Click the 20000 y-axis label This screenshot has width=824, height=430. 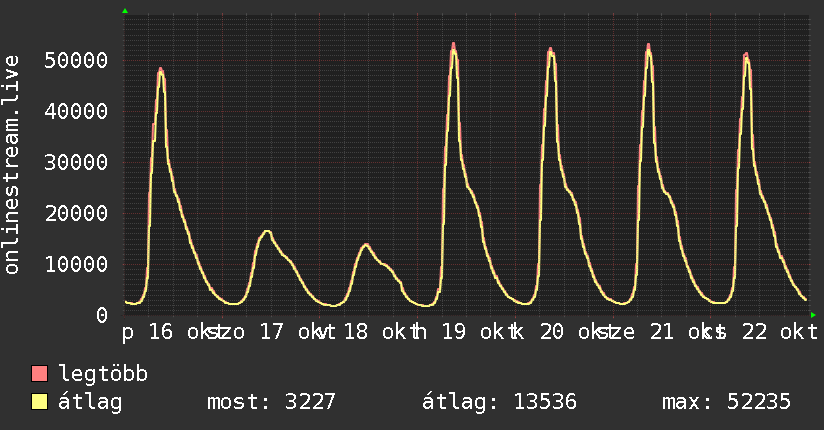[76, 213]
